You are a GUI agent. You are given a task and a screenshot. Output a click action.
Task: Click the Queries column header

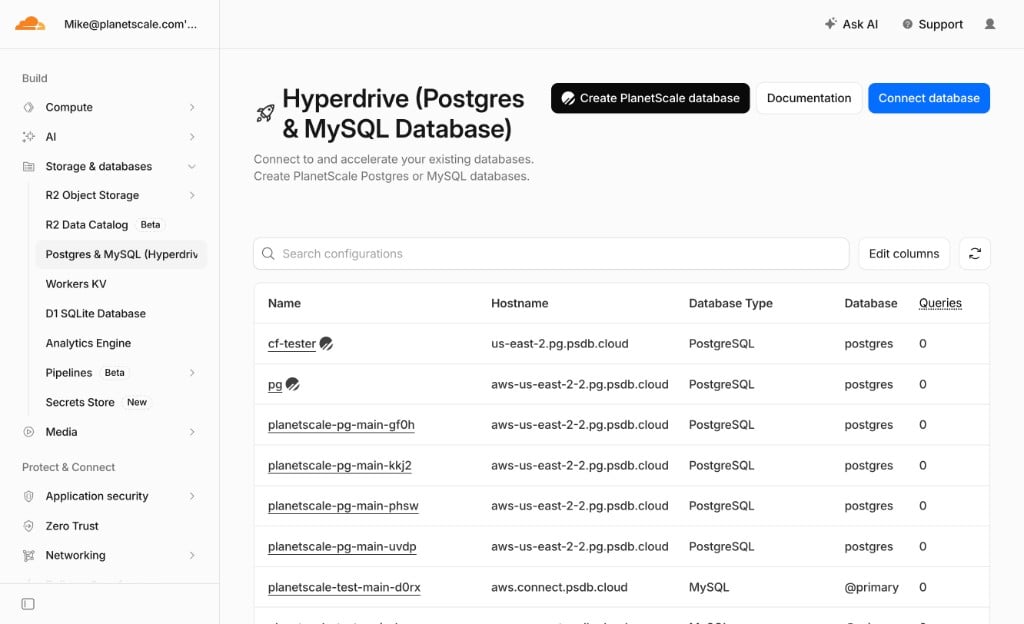(x=940, y=303)
